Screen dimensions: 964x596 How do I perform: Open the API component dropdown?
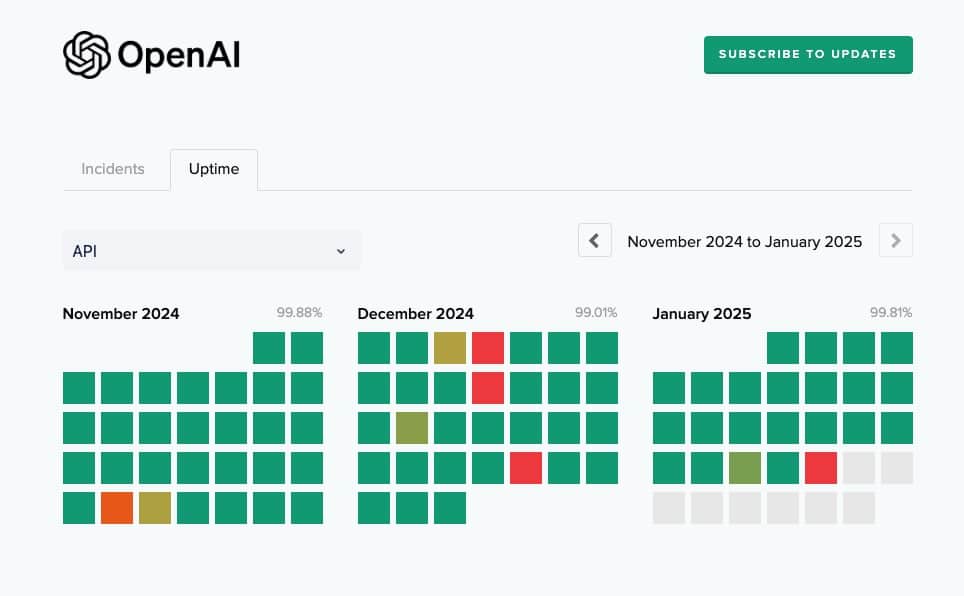[x=211, y=251]
